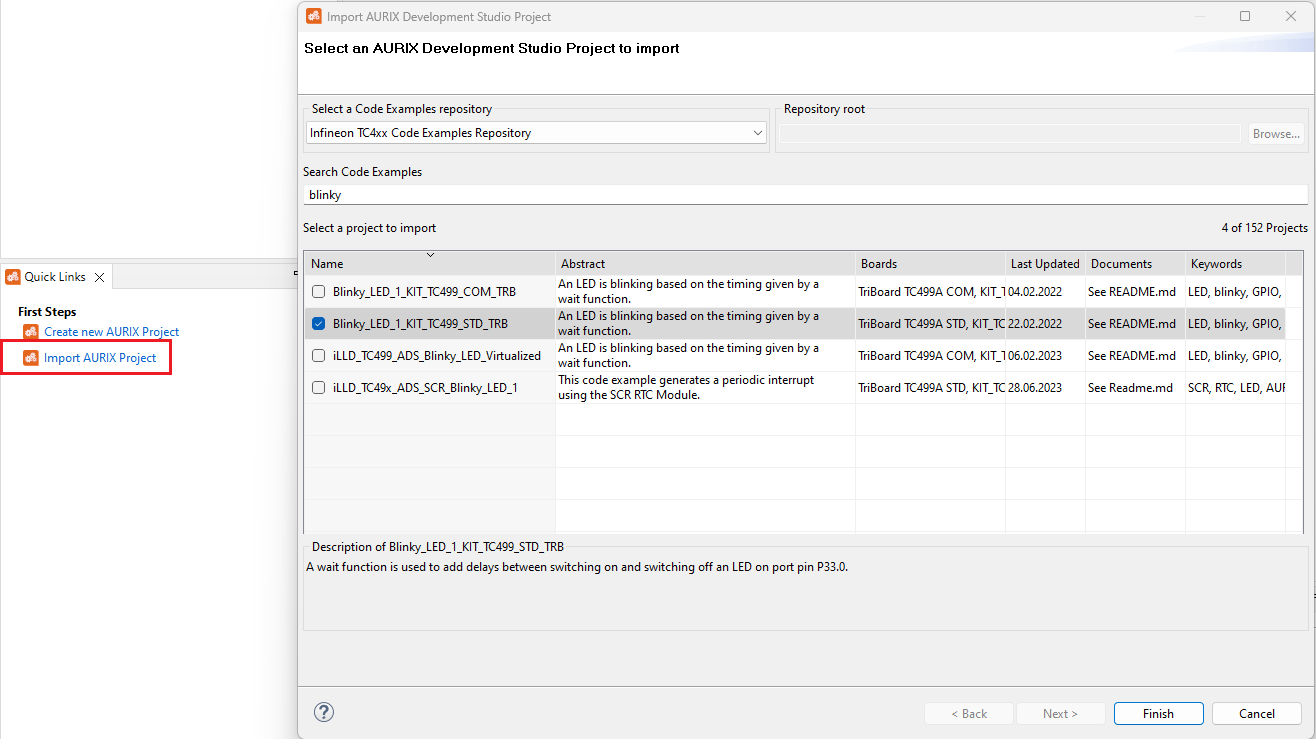Check Blinky_LED_1_KIT_TC499_COM_TRB project checkbox
This screenshot has height=739, width=1316.
pyautogui.click(x=317, y=291)
